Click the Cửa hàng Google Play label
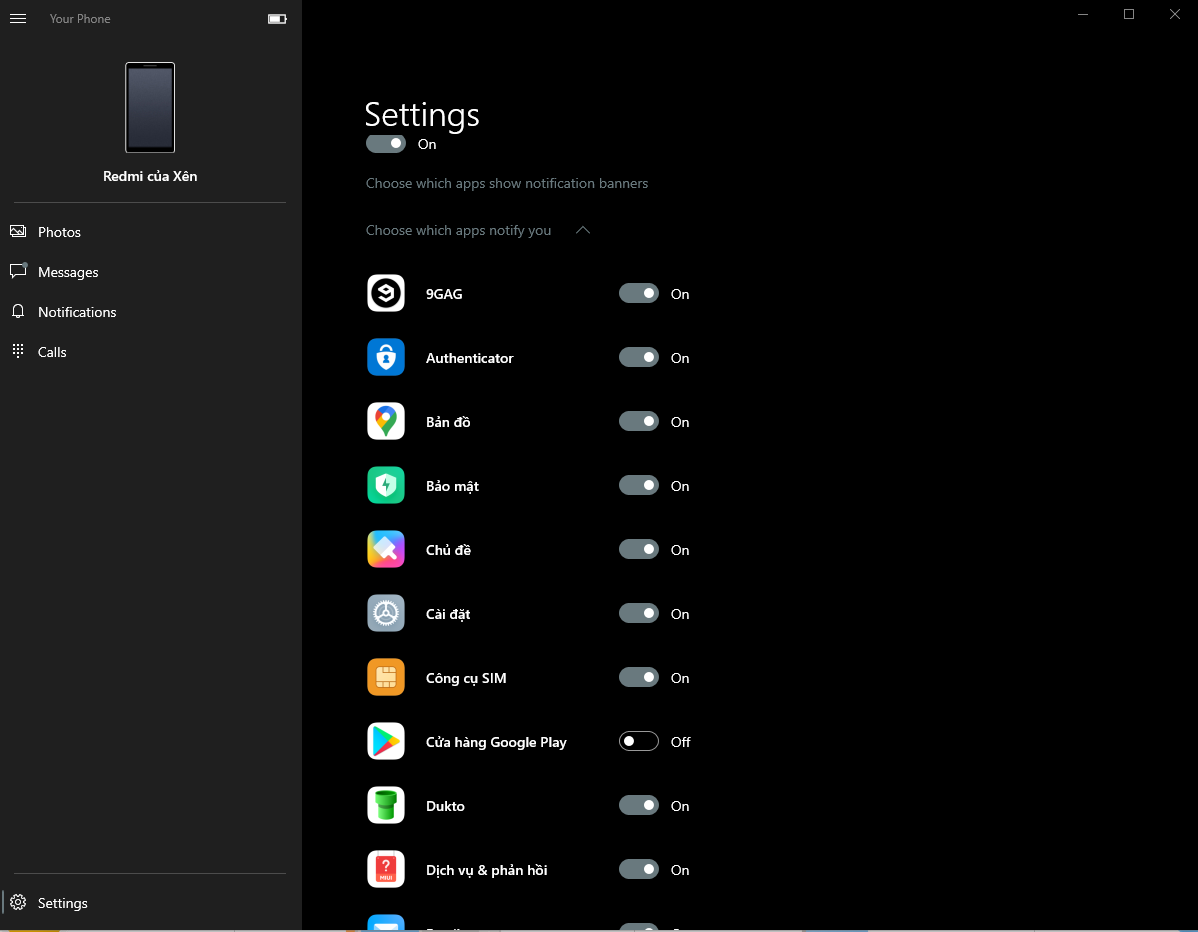Screen dimensions: 1198x932 [496, 743]
